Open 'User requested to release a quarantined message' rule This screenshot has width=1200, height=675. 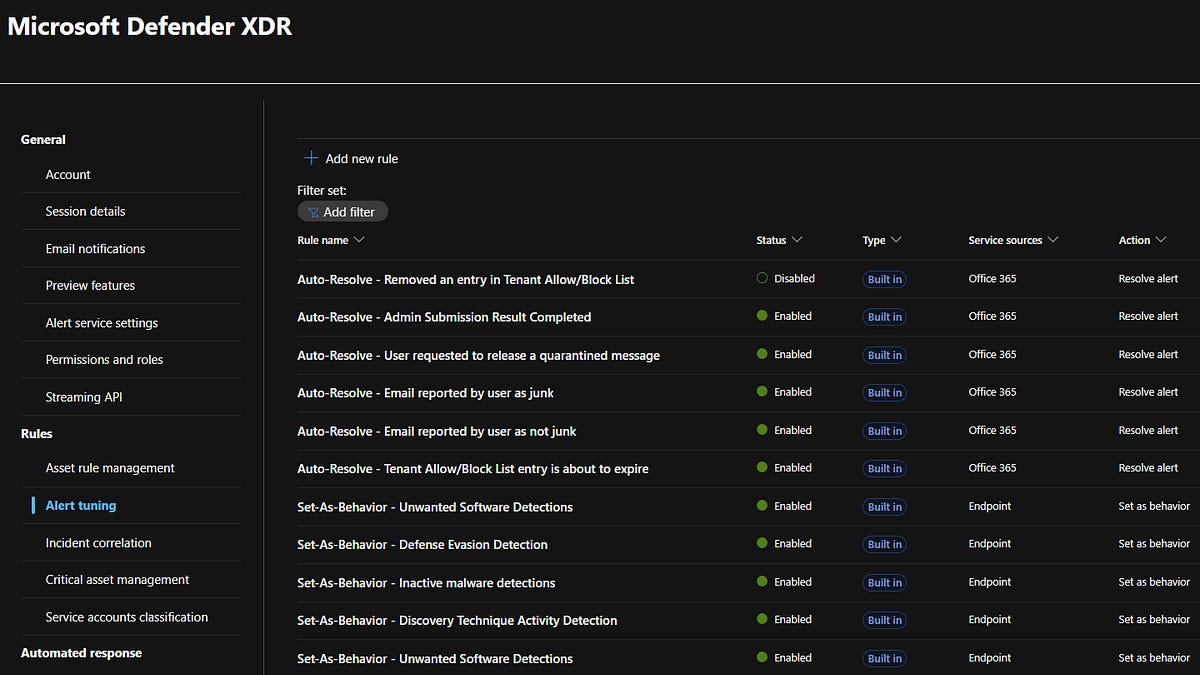tap(478, 355)
